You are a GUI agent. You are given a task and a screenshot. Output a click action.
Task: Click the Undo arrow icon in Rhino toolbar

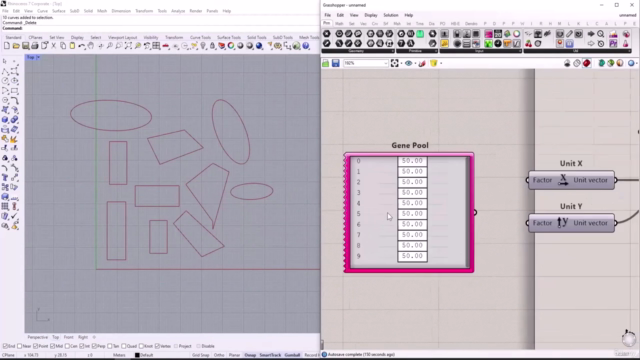tap(82, 46)
